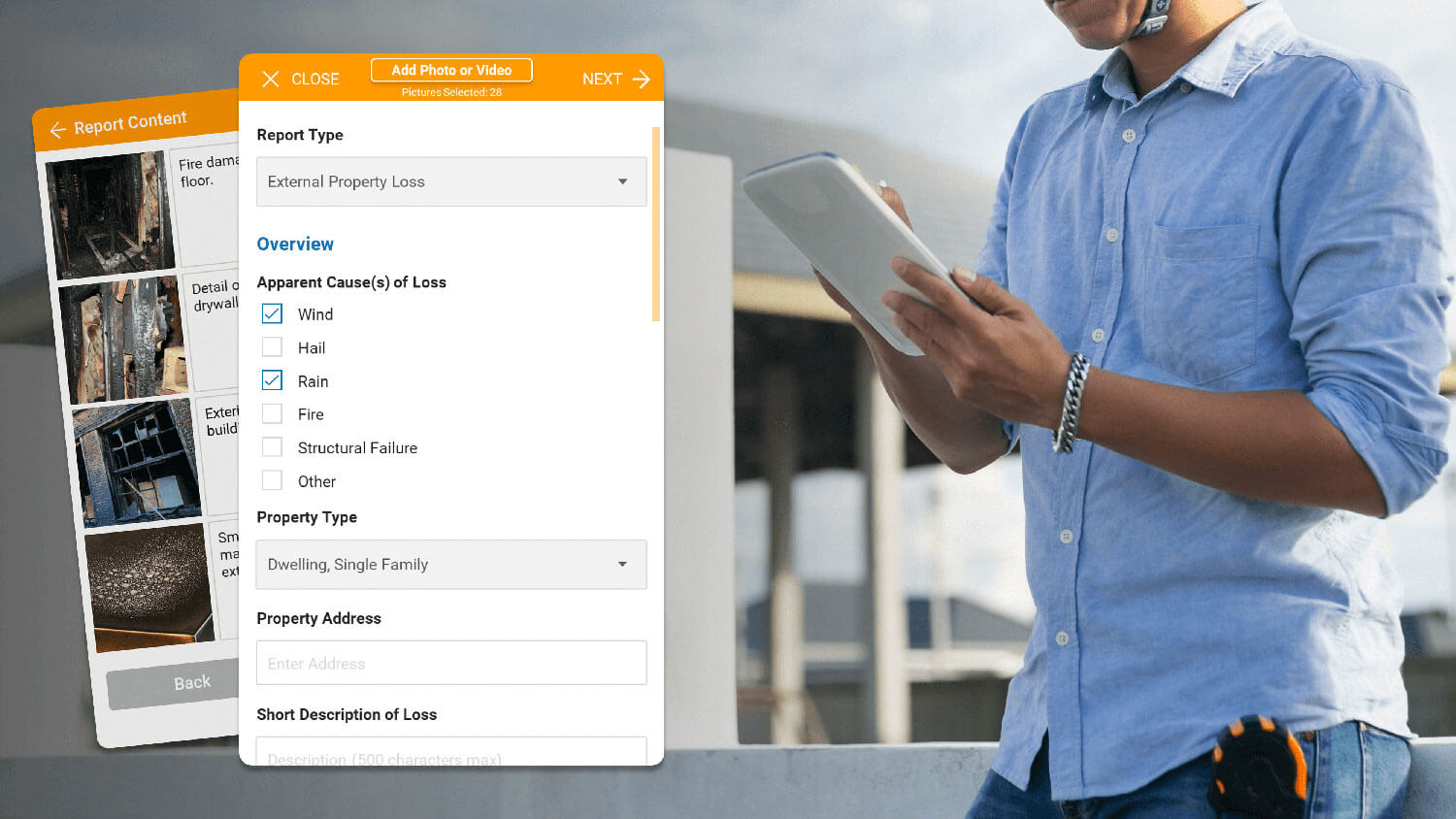The image size is (1456, 819).
Task: Open the charred drywall detail thumbnail
Action: coord(124,340)
